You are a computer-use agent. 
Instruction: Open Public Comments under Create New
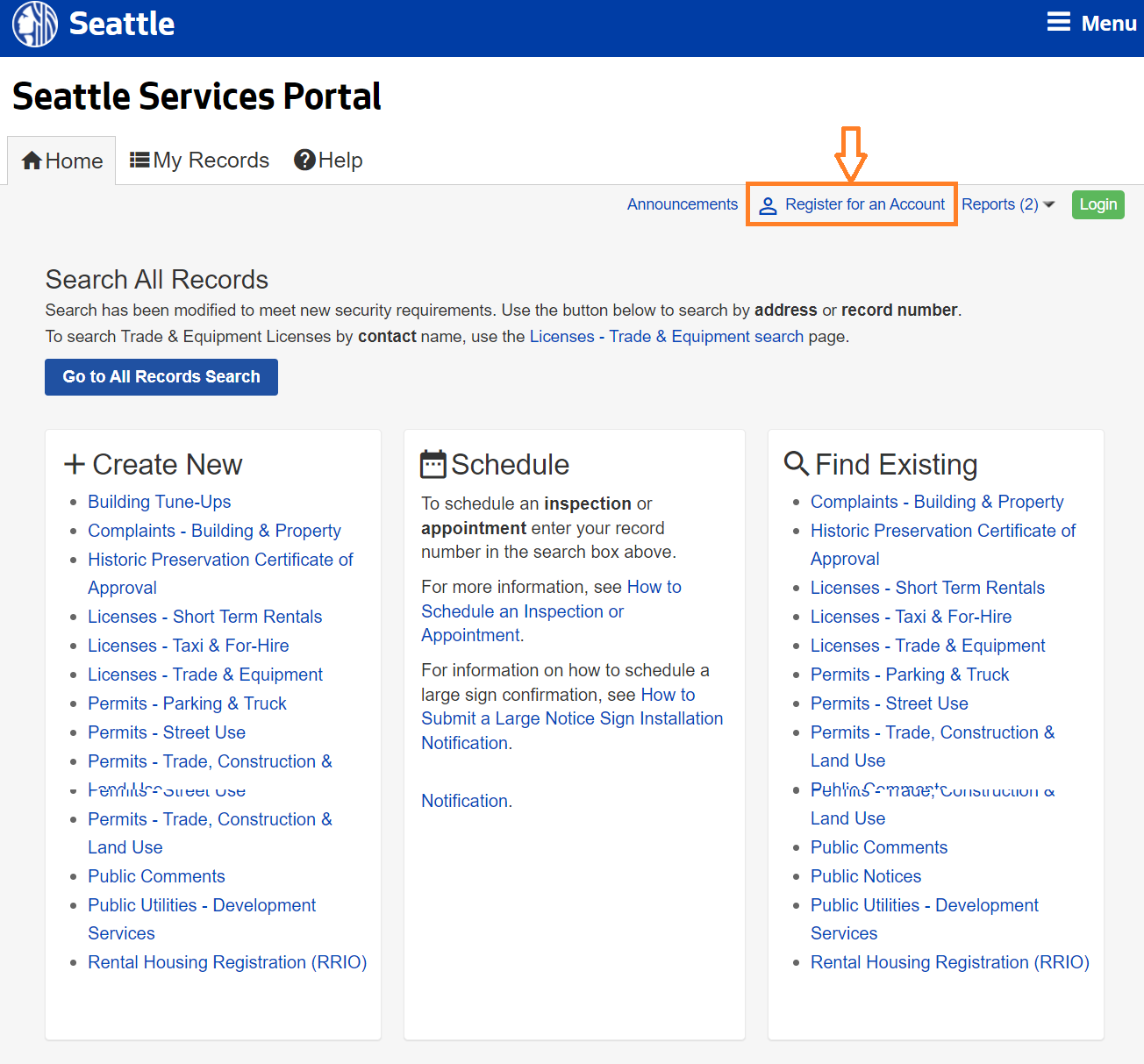[x=156, y=876]
